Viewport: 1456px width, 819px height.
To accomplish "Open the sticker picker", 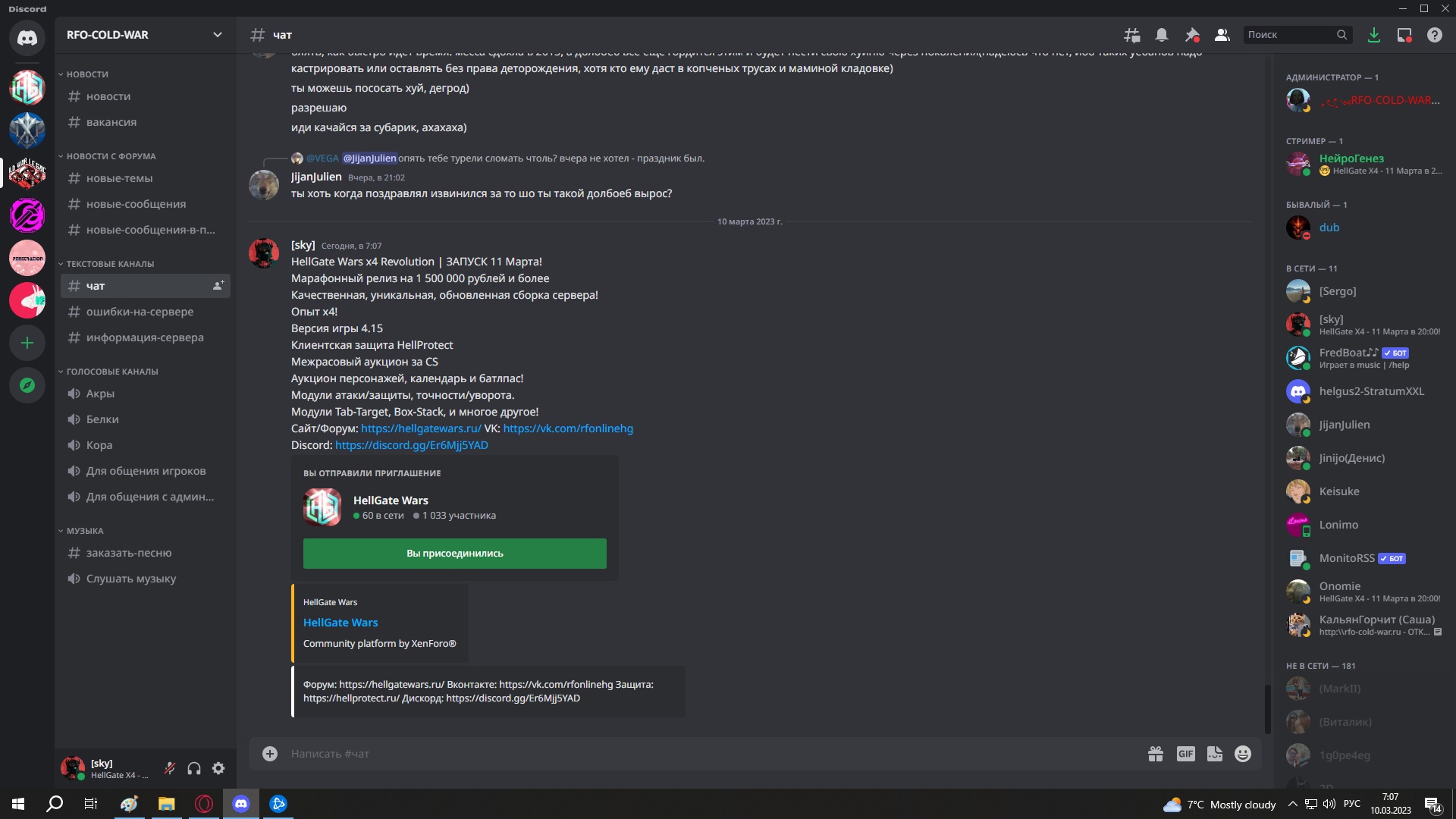I will [1215, 754].
